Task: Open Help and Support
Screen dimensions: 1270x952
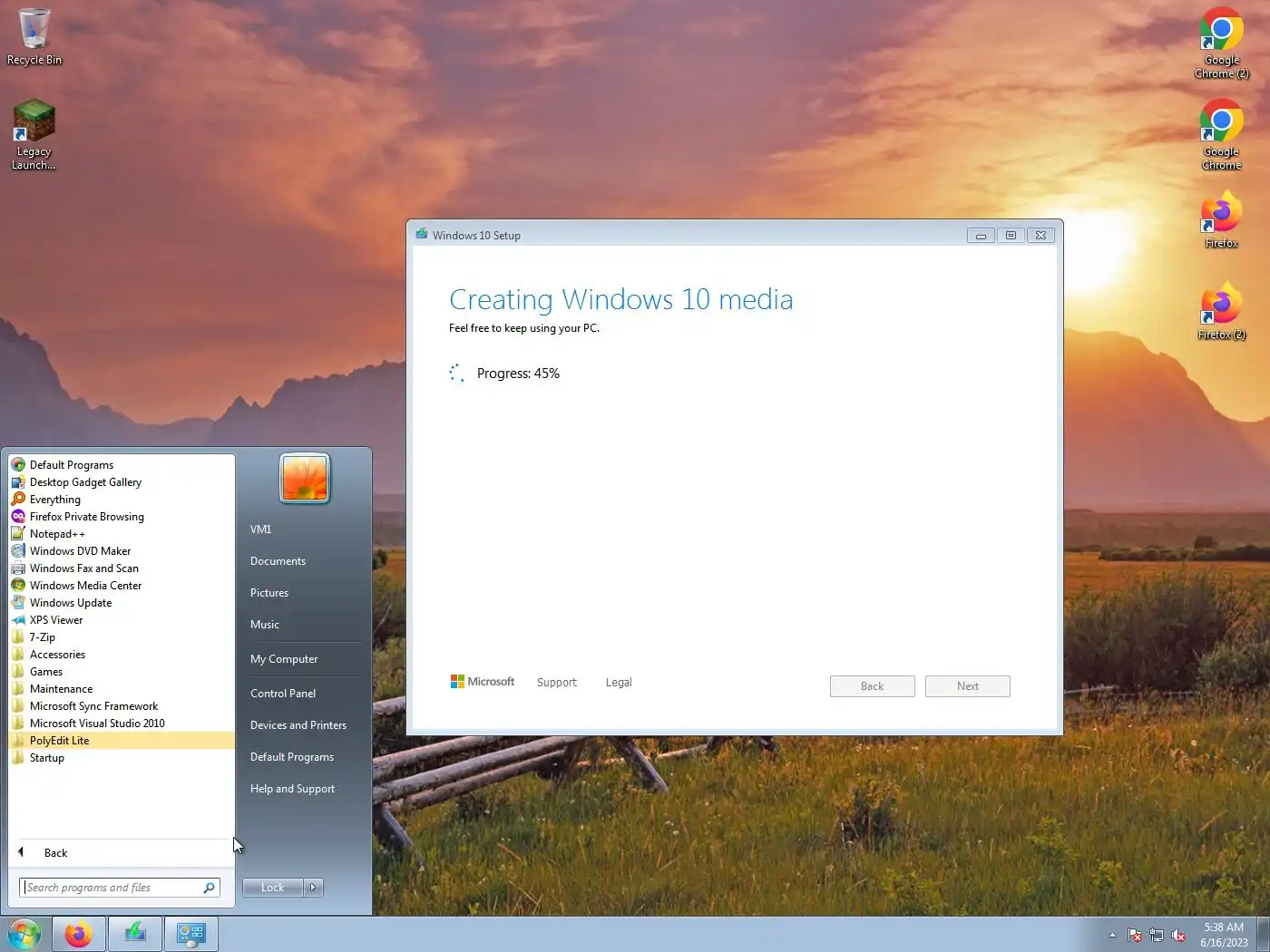Action: [304, 789]
